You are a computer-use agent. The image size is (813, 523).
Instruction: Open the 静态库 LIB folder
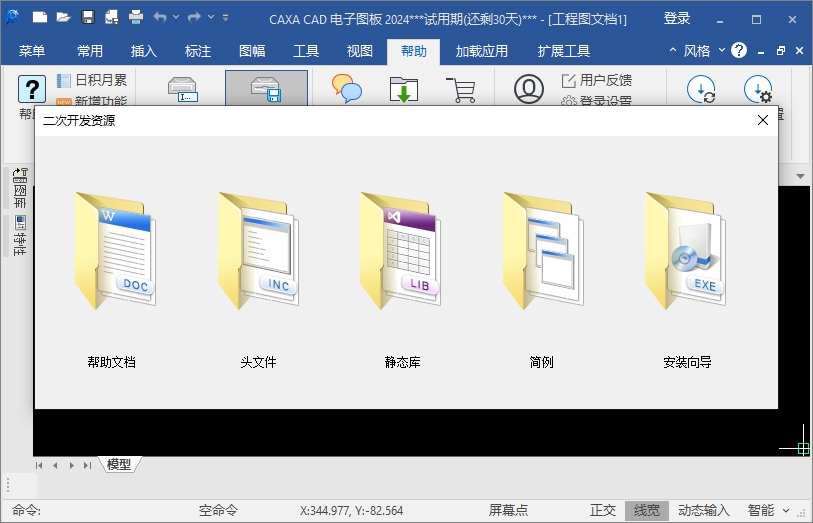tap(400, 250)
